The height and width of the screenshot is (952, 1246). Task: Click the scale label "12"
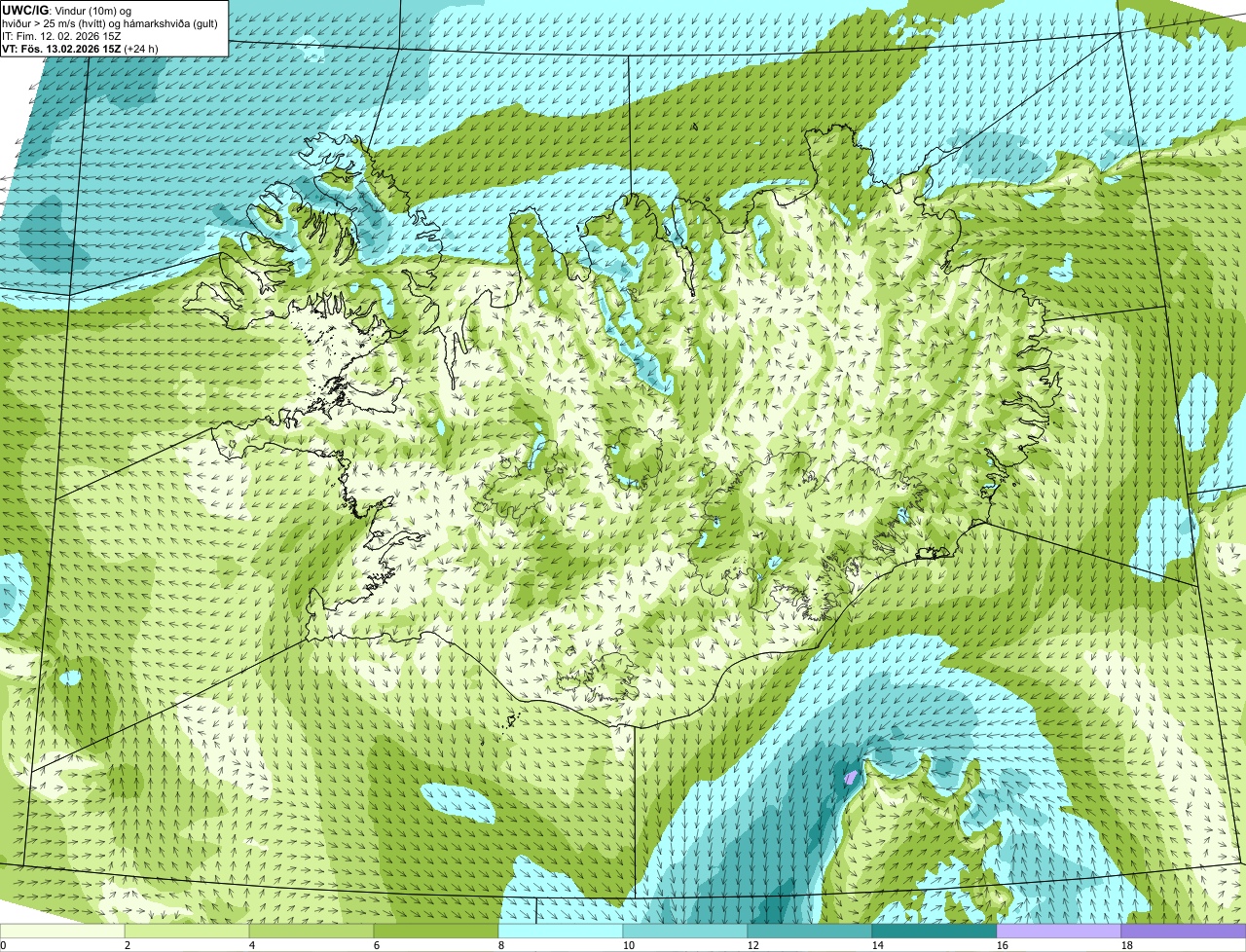tap(753, 945)
